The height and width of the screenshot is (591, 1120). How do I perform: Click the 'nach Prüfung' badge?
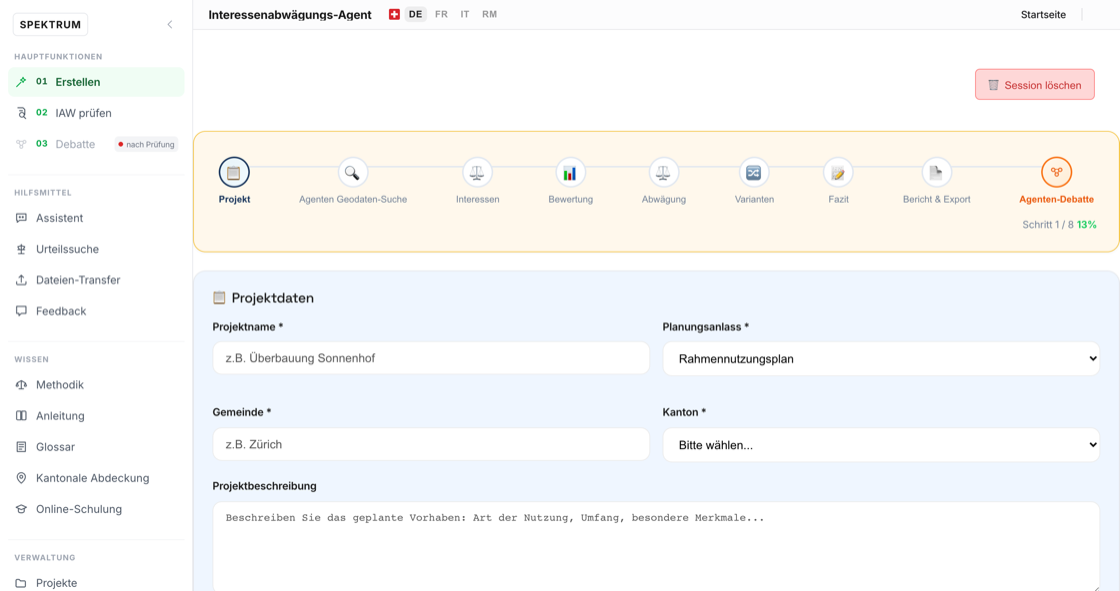[146, 144]
